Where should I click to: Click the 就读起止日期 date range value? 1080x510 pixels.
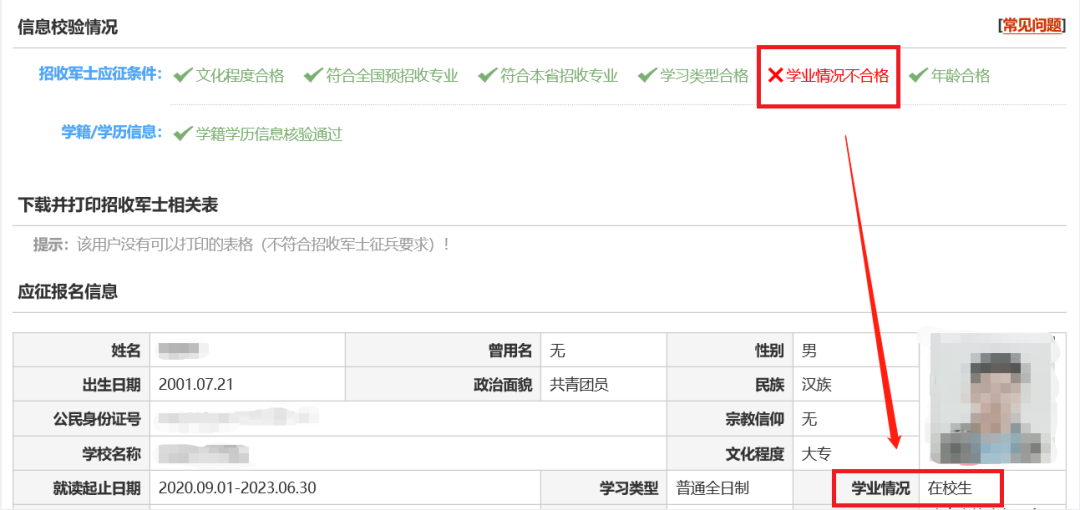tap(237, 488)
